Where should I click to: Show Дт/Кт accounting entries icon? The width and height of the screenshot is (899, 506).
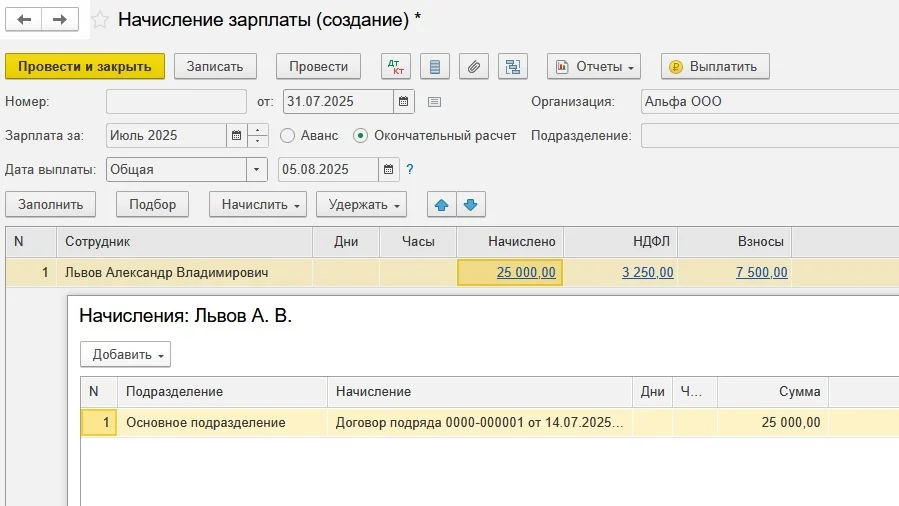click(396, 67)
